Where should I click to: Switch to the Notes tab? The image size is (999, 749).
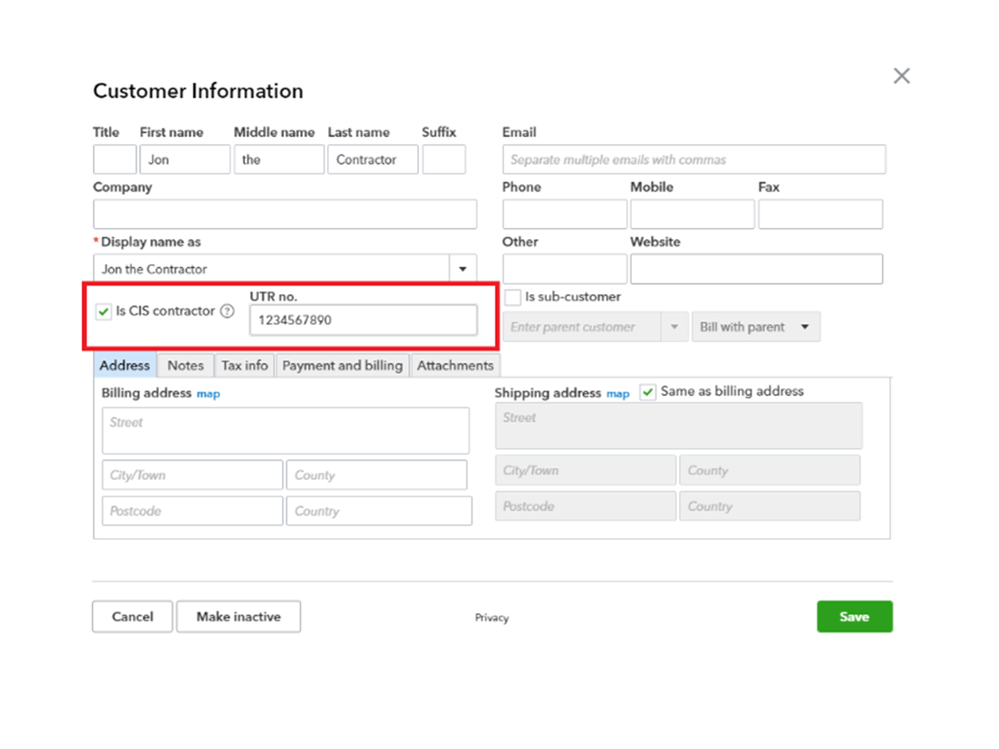click(185, 366)
